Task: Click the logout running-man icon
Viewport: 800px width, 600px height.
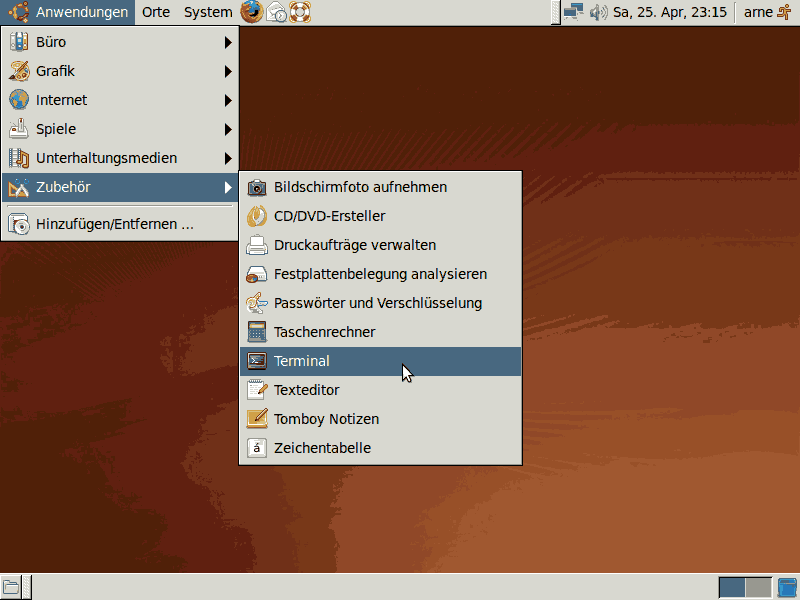Action: tap(784, 12)
